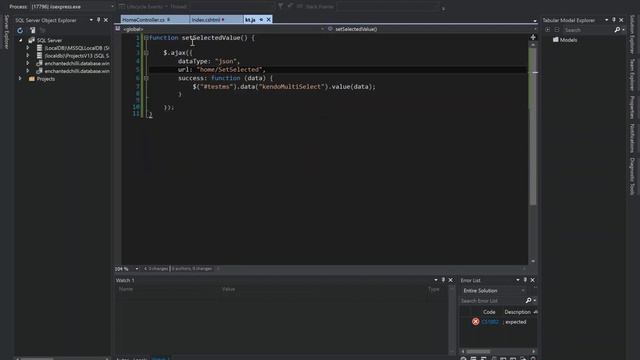This screenshot has height=360, width=640.
Task: Open the Server Explorer side tab
Action: (6, 32)
